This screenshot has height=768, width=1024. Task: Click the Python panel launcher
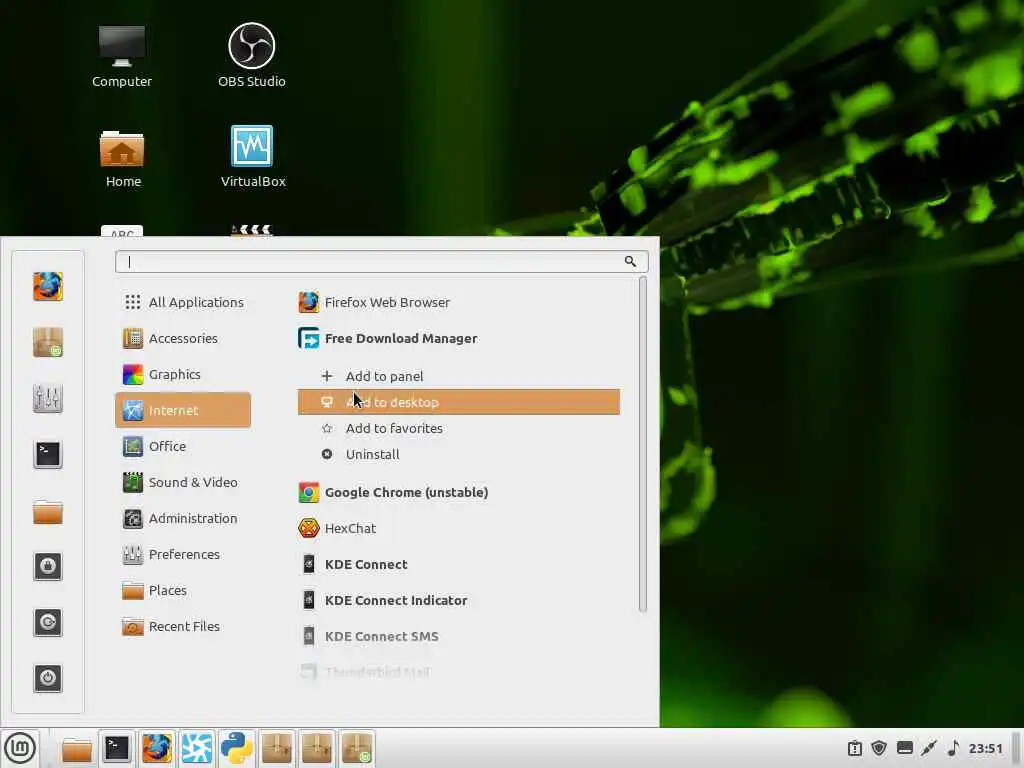point(236,748)
